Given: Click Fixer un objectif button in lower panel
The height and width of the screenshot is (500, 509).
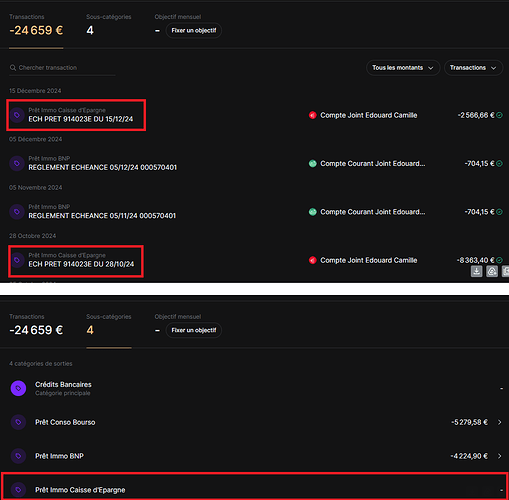Looking at the screenshot, I should coord(194,330).
